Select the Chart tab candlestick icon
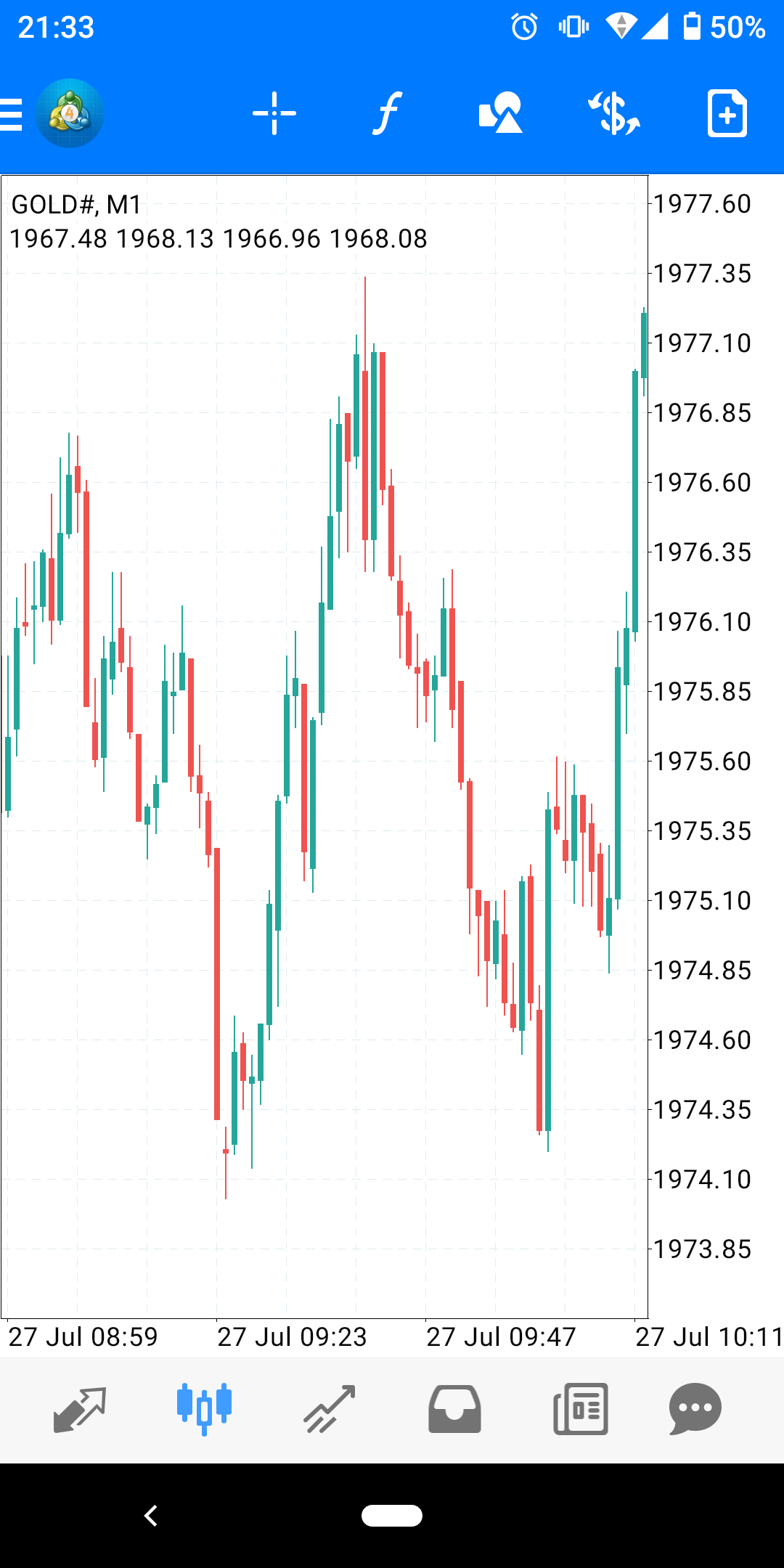The width and height of the screenshot is (784, 1568). 204,1409
